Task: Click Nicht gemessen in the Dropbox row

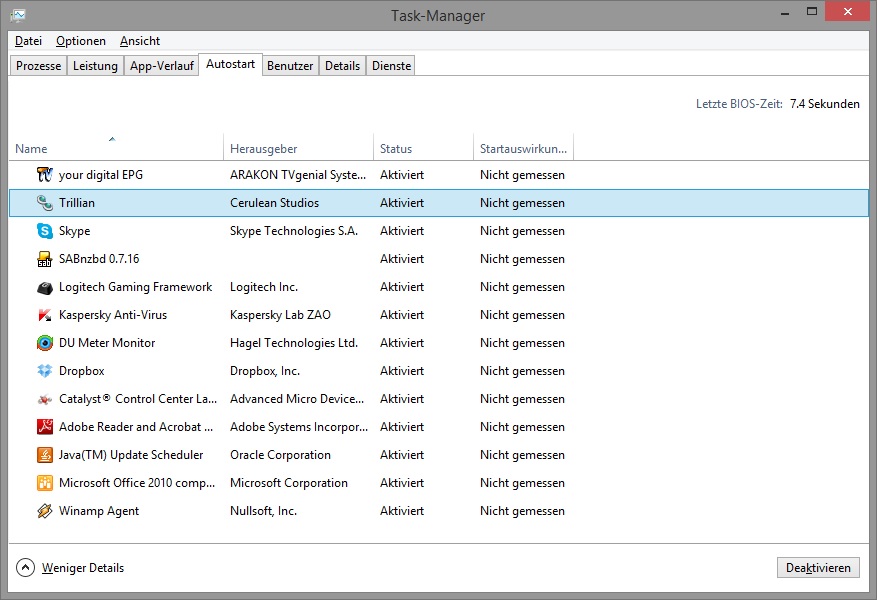Action: pyautogui.click(x=522, y=371)
